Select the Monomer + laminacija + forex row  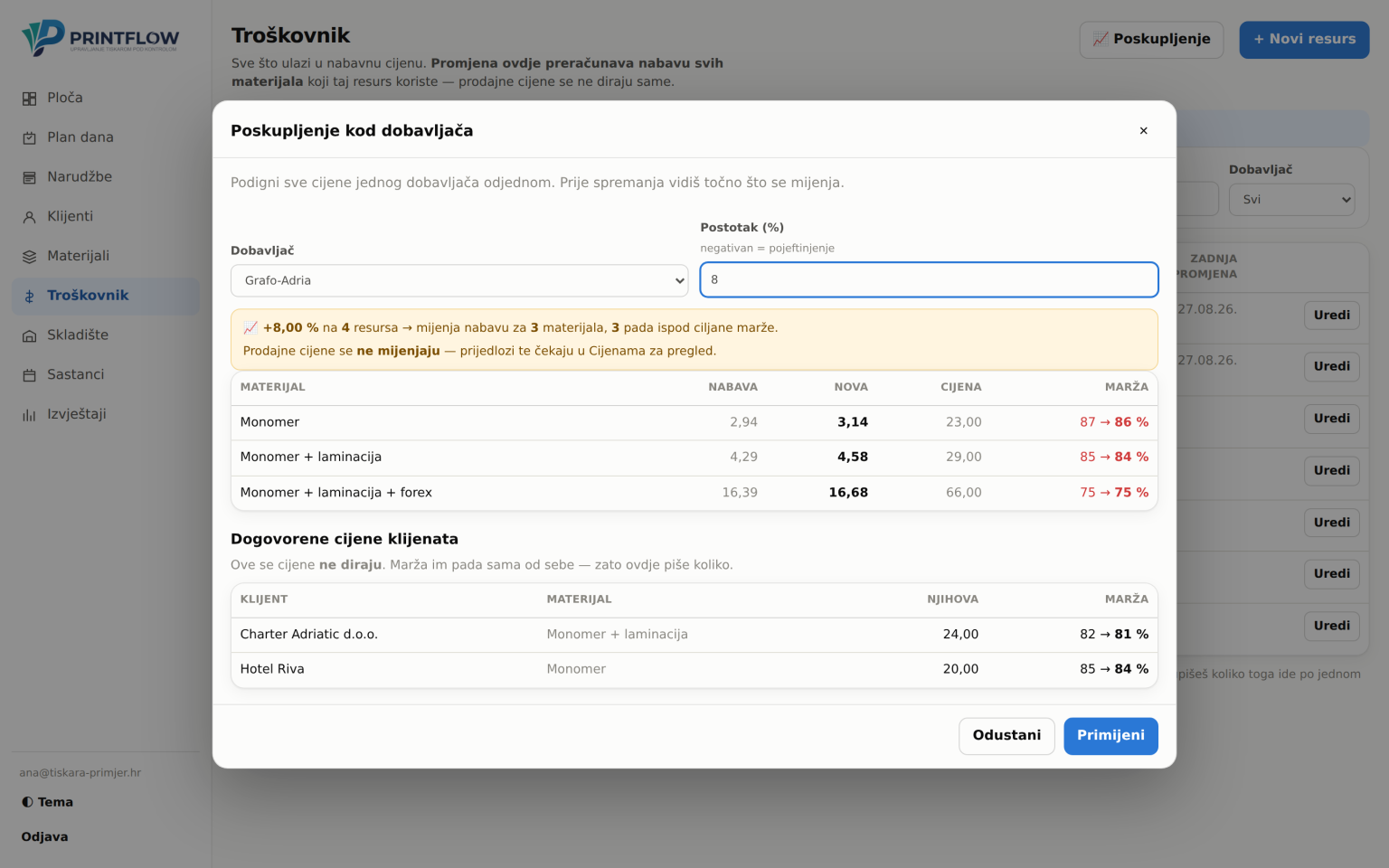pyautogui.click(x=694, y=493)
